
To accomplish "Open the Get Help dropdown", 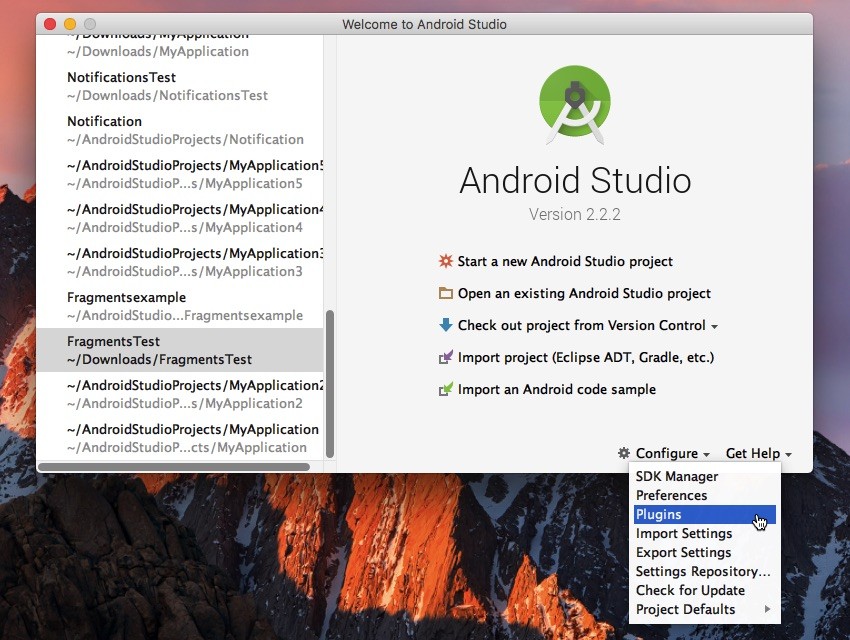I will click(758, 453).
